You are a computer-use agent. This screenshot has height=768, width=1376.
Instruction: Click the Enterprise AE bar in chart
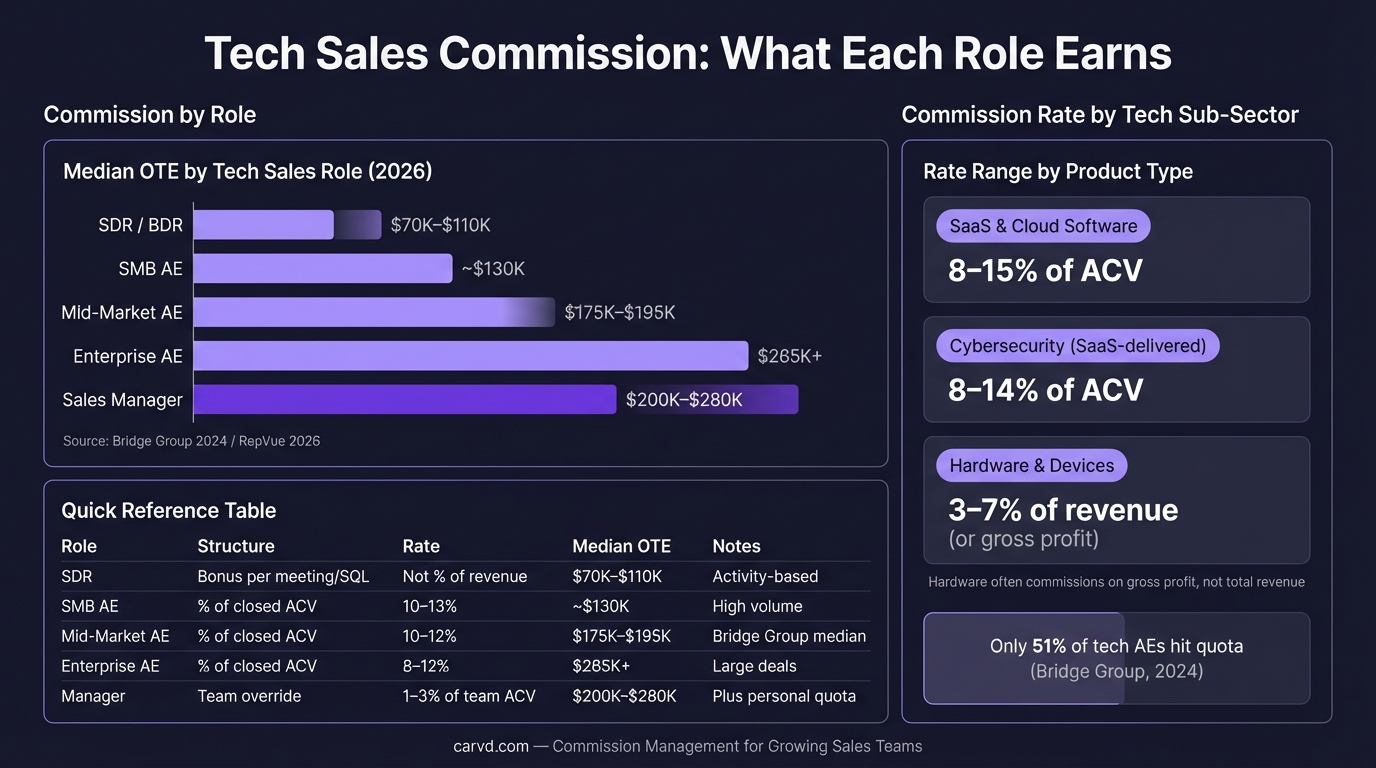[470, 356]
